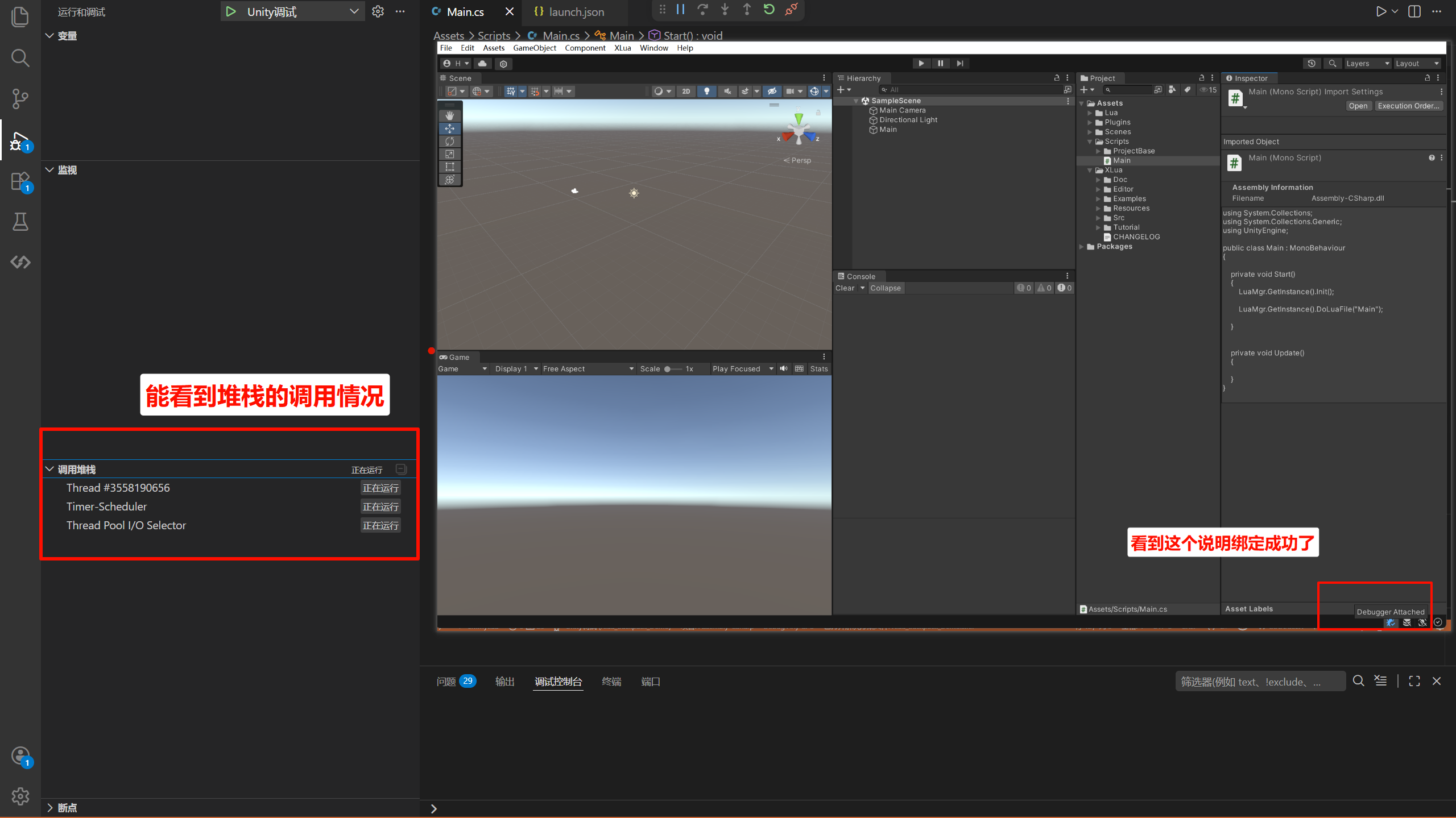The width and height of the screenshot is (1456, 818).
Task: Click Step Into in debug toolbar
Action: pos(725,10)
